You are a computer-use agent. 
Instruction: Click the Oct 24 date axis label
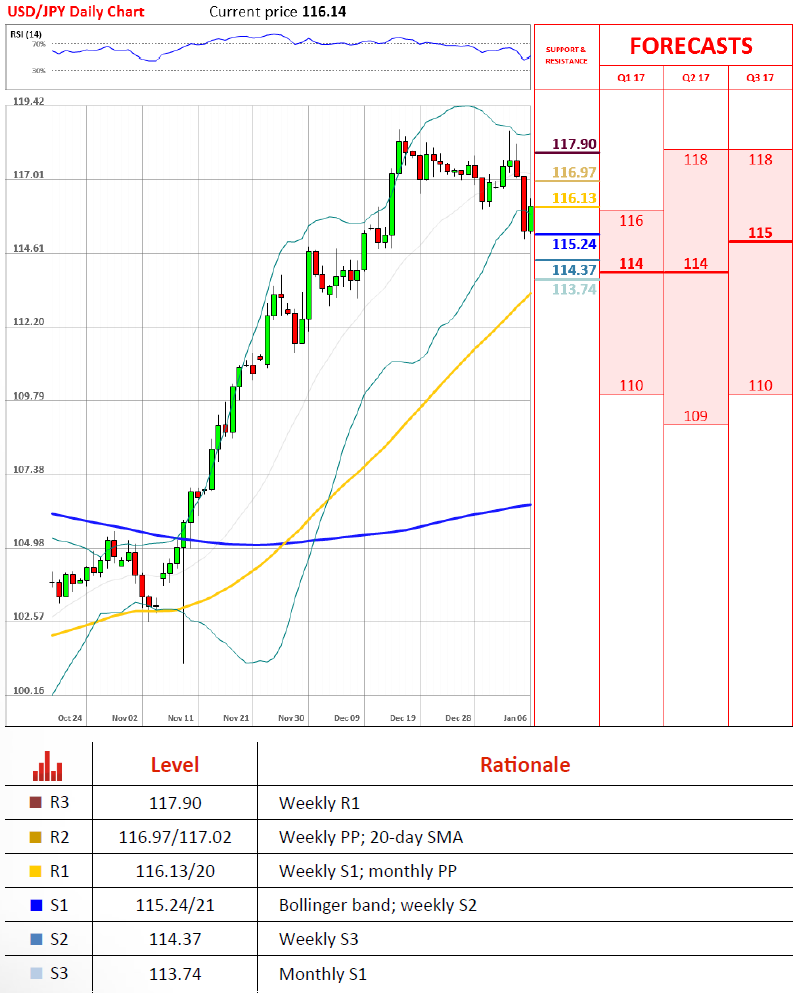70,718
